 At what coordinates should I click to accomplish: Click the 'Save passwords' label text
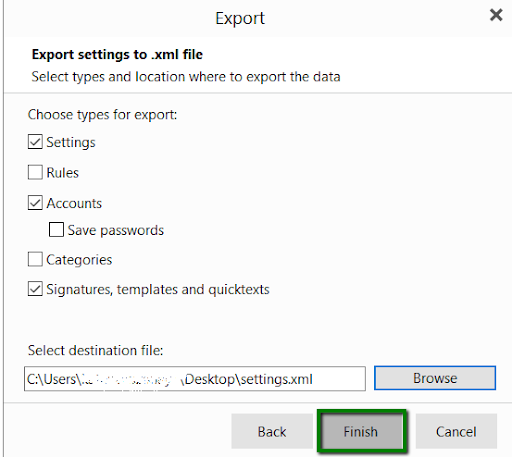(x=116, y=230)
